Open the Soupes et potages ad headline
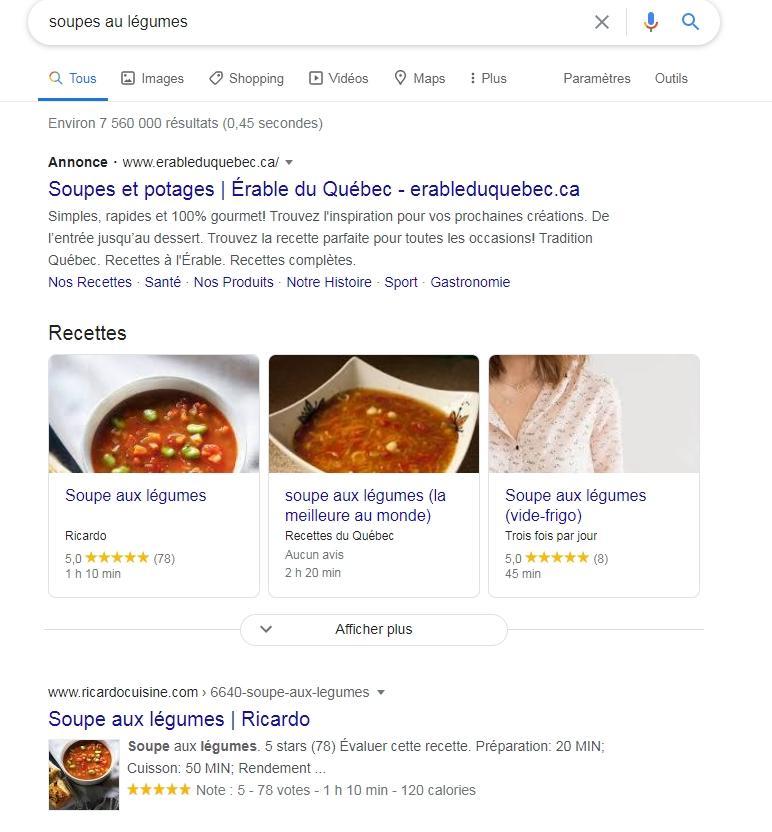772x832 pixels. tap(314, 189)
